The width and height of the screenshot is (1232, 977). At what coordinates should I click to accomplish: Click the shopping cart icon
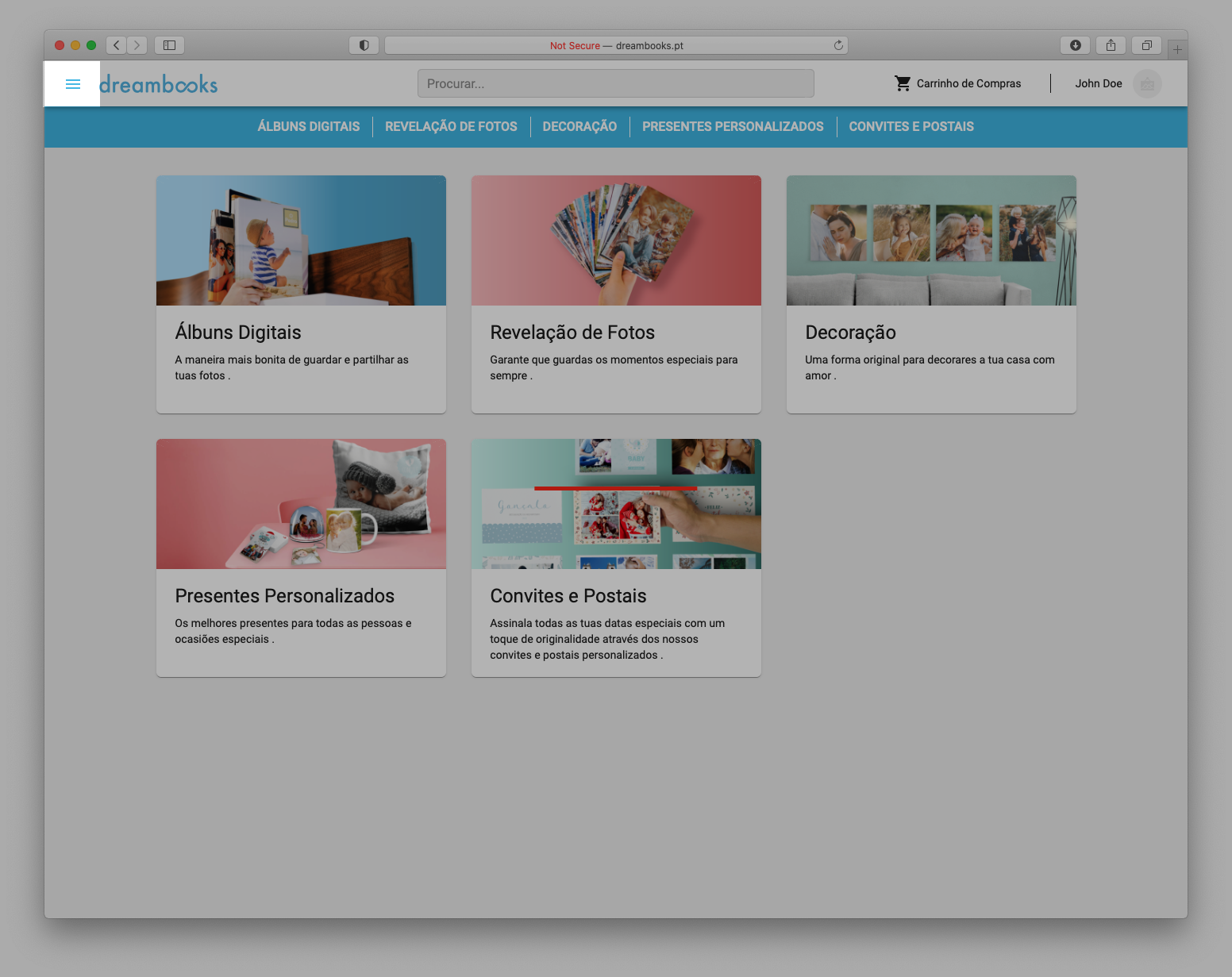click(903, 83)
